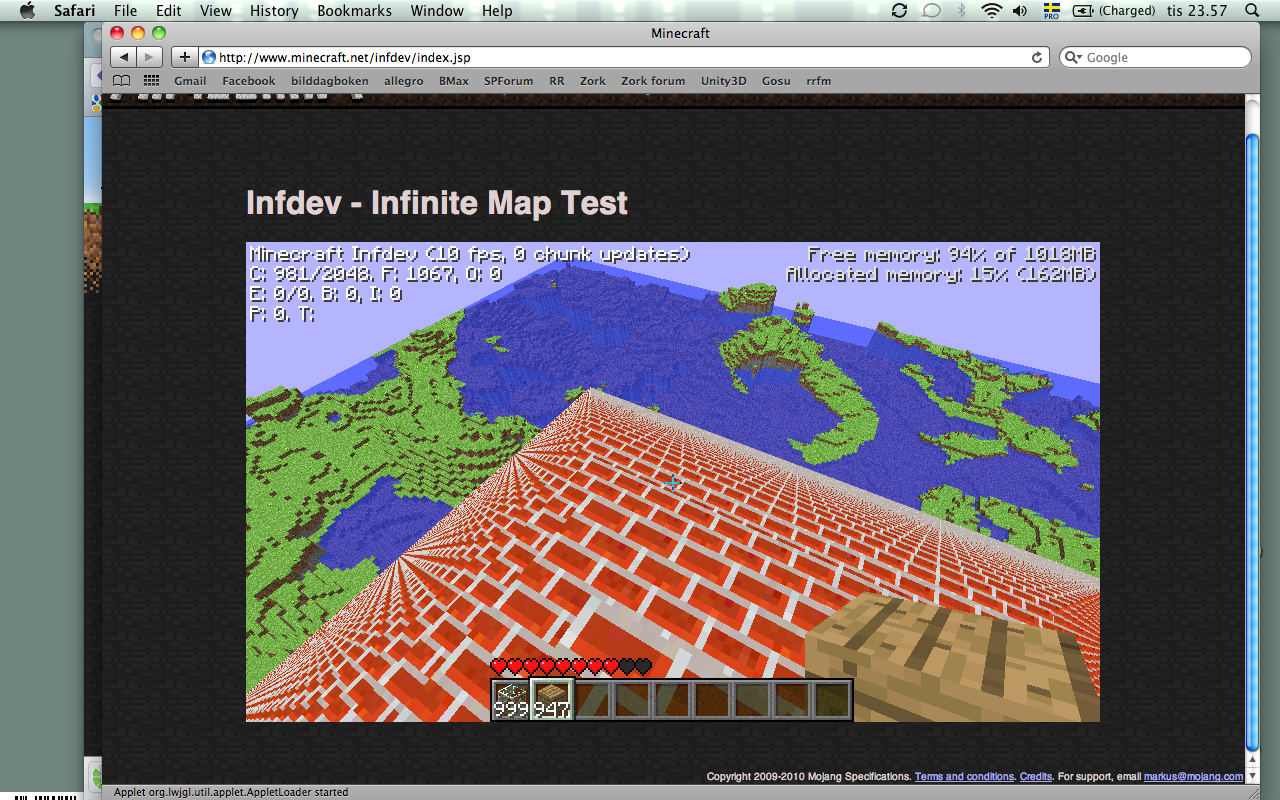Open the Wi-Fi menu bar icon
Image resolution: width=1280 pixels, height=800 pixels.
991,11
